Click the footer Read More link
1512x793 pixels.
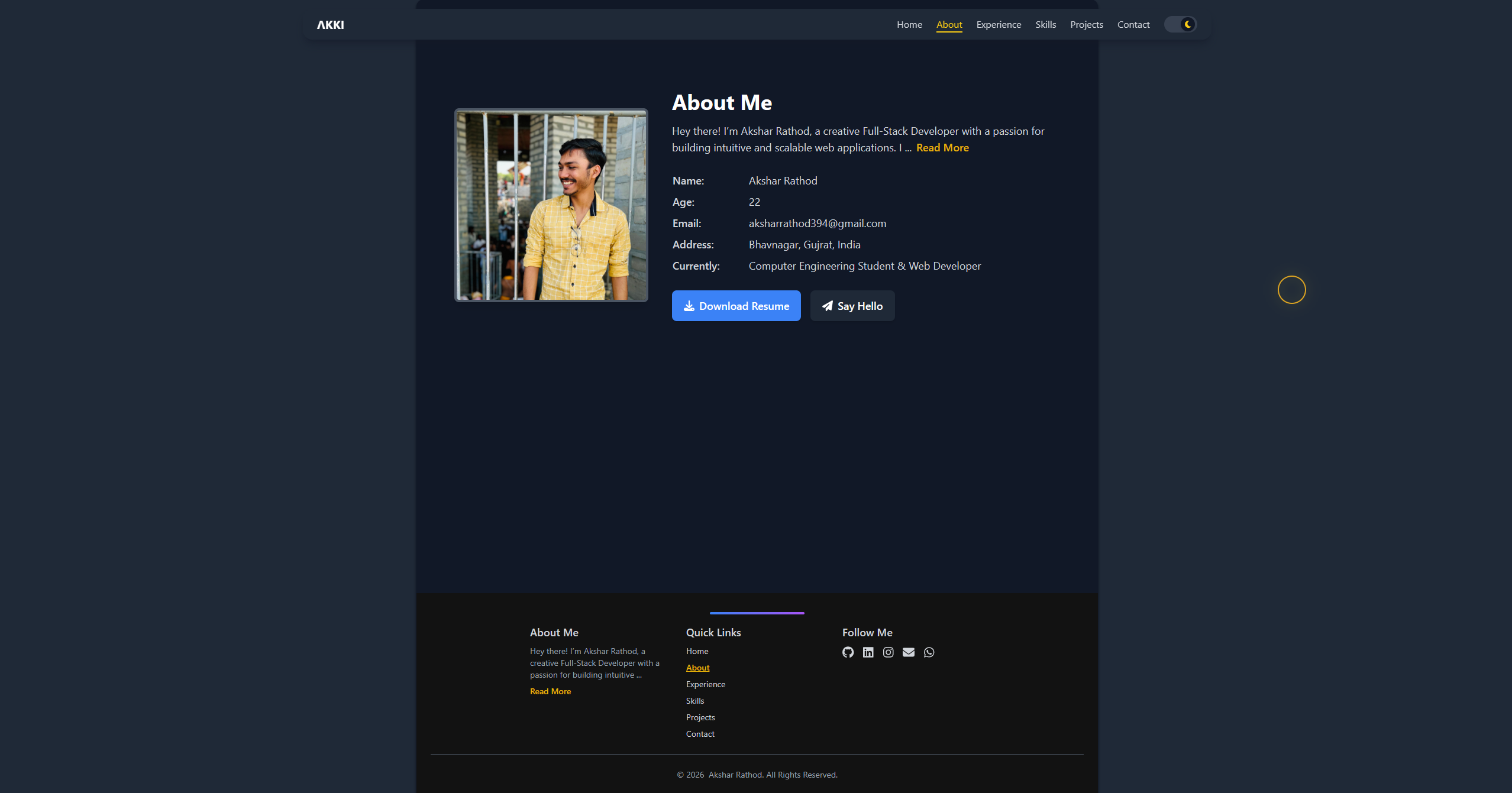(550, 691)
